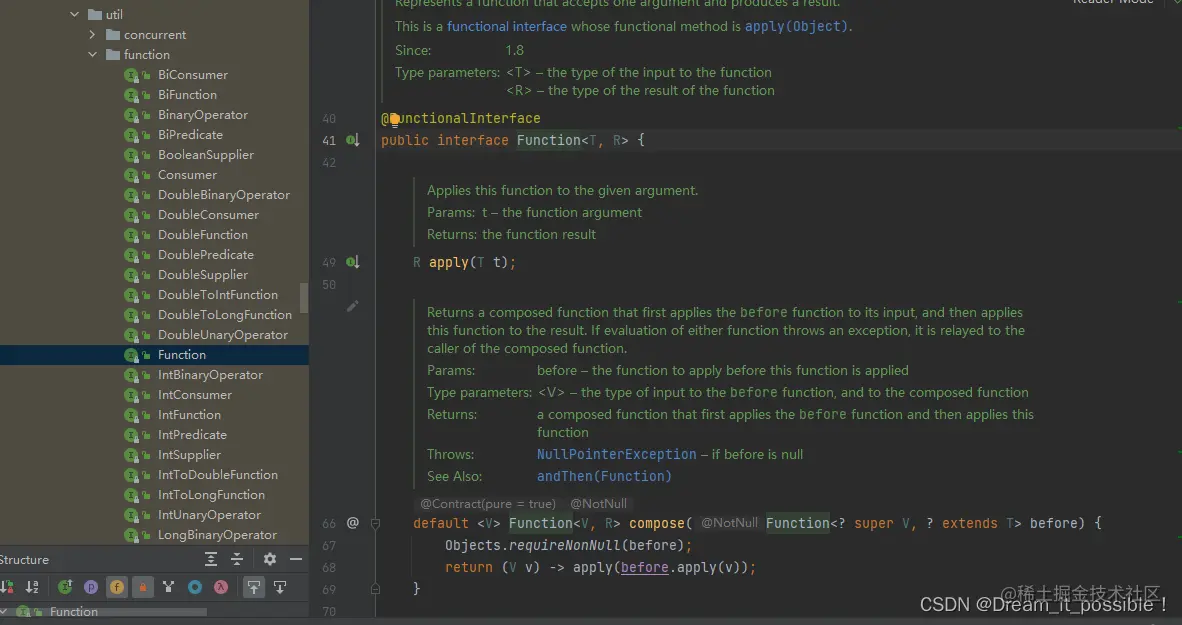Toggle the show-lambdas filter in Structure panel
1182x625 pixels.
220,587
